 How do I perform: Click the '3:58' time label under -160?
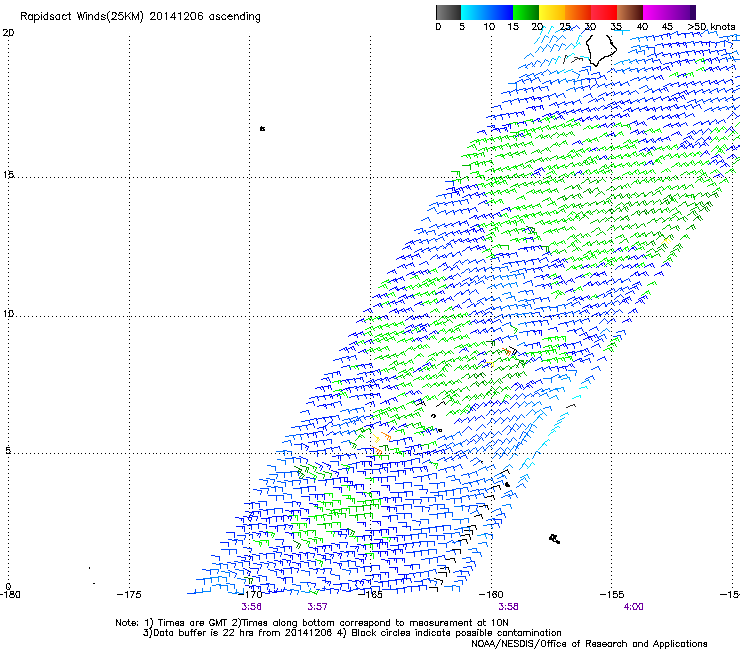[508, 607]
